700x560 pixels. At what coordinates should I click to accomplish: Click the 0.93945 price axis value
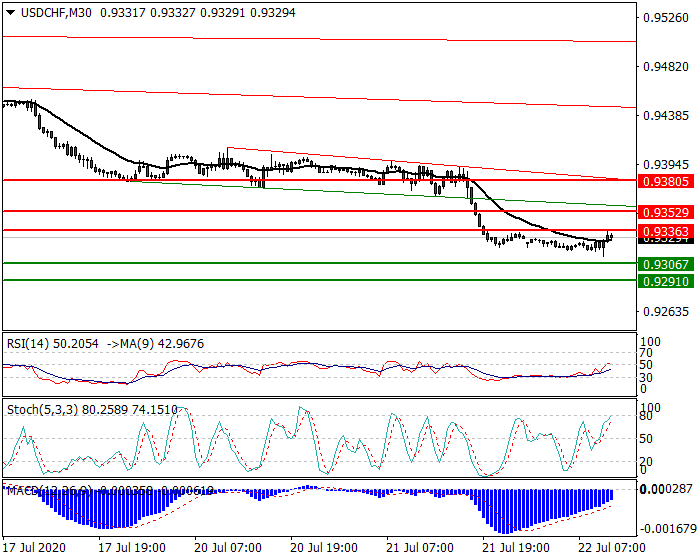pos(666,165)
